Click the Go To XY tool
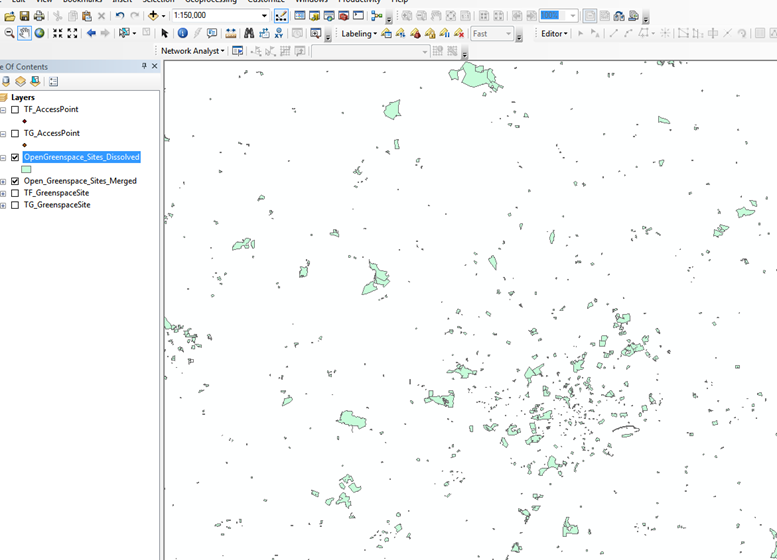Viewport: 777px width, 560px height. pyautogui.click(x=278, y=33)
